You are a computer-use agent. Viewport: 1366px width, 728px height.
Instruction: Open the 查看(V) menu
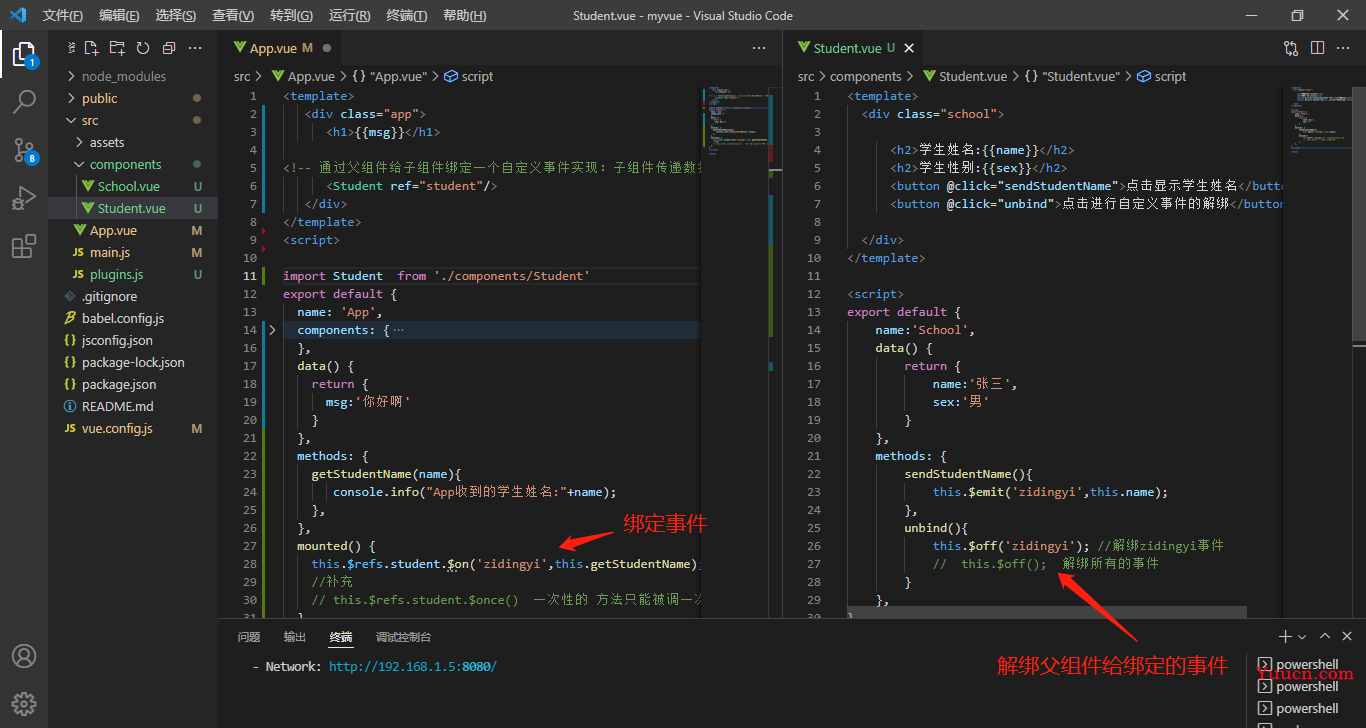[233, 15]
